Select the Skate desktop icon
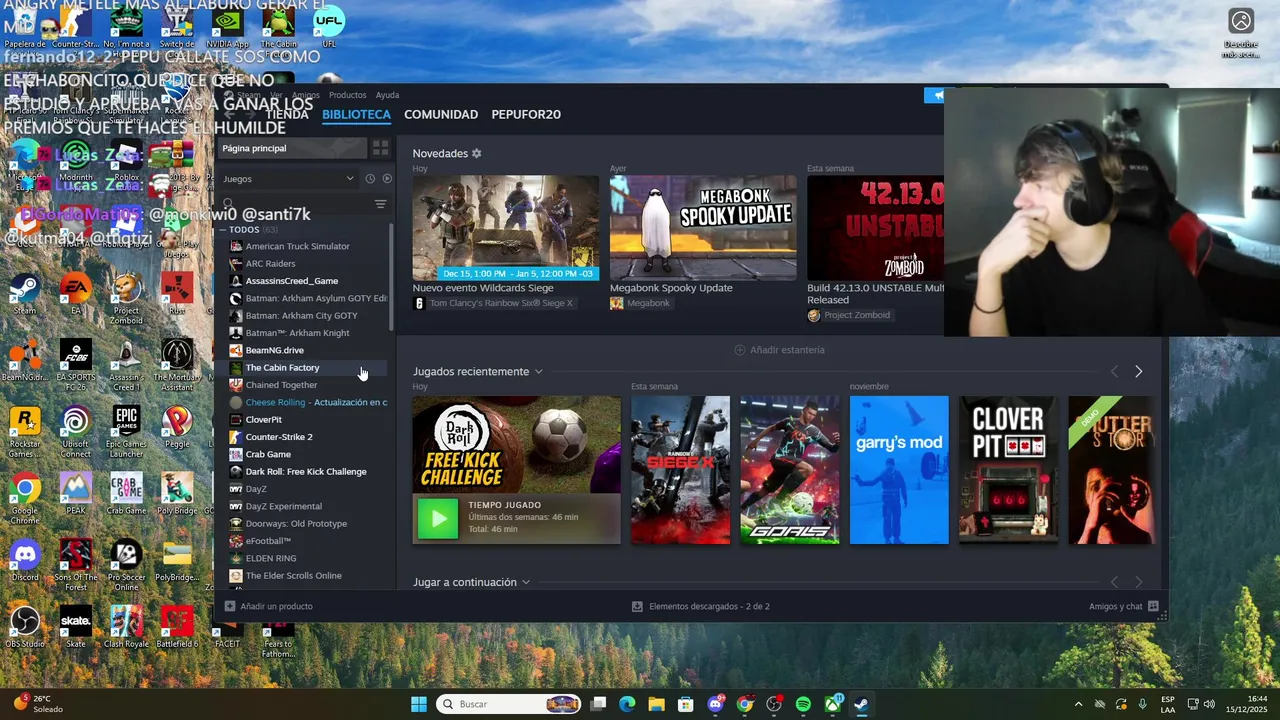 point(75,627)
